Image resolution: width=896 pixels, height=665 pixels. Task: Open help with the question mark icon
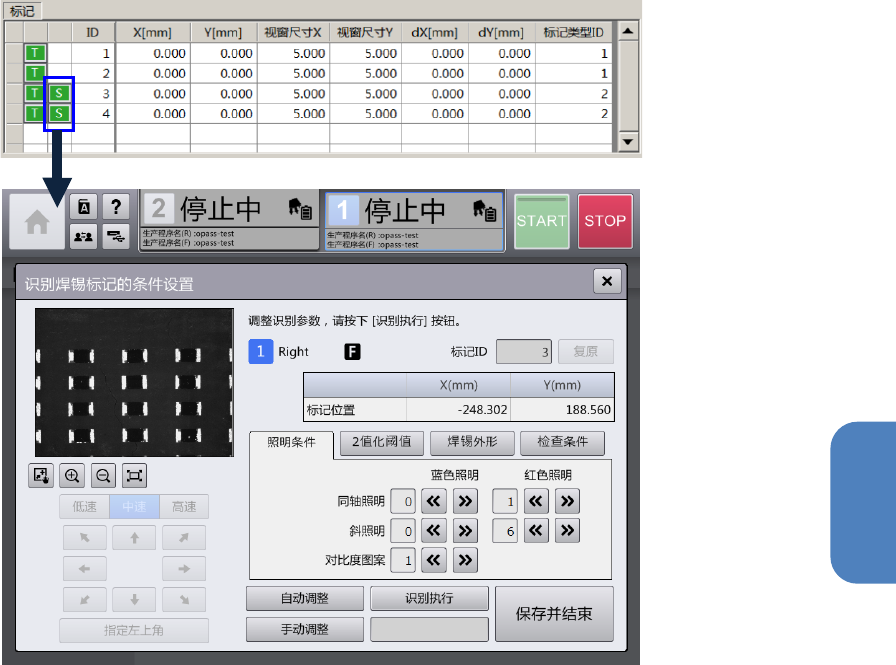pos(117,207)
